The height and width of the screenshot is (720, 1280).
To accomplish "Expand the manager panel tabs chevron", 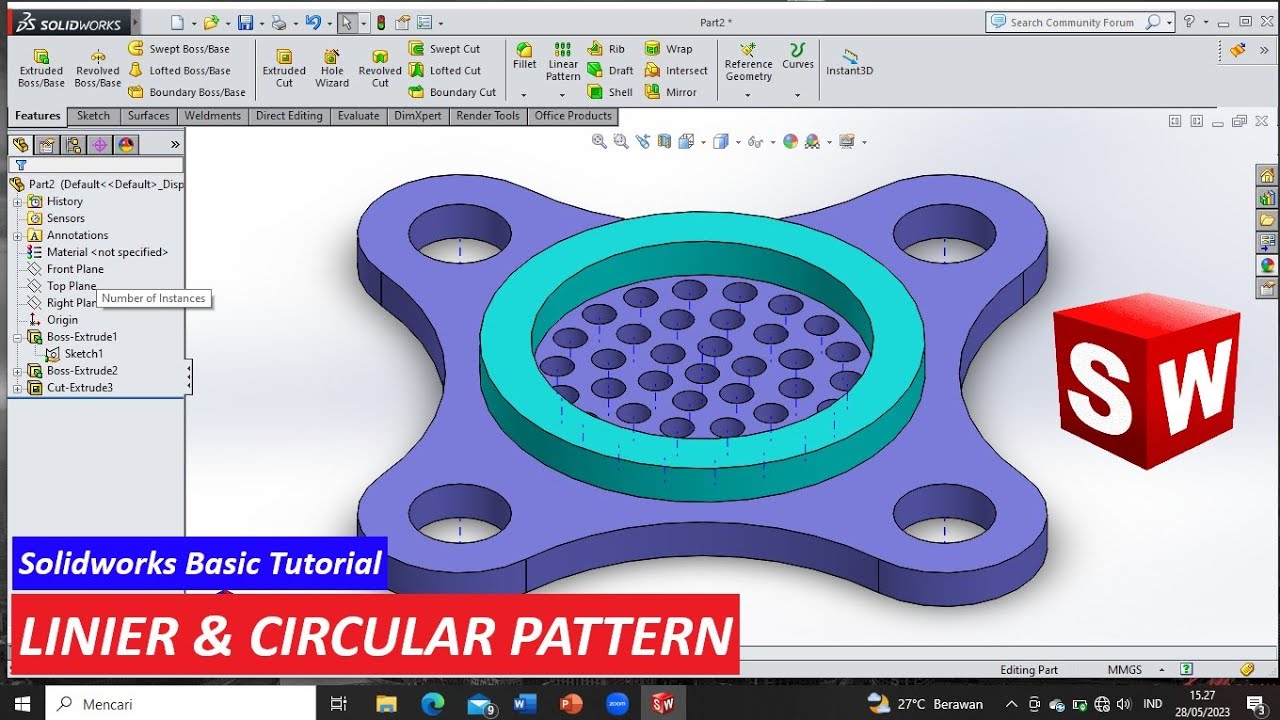I will click(175, 145).
